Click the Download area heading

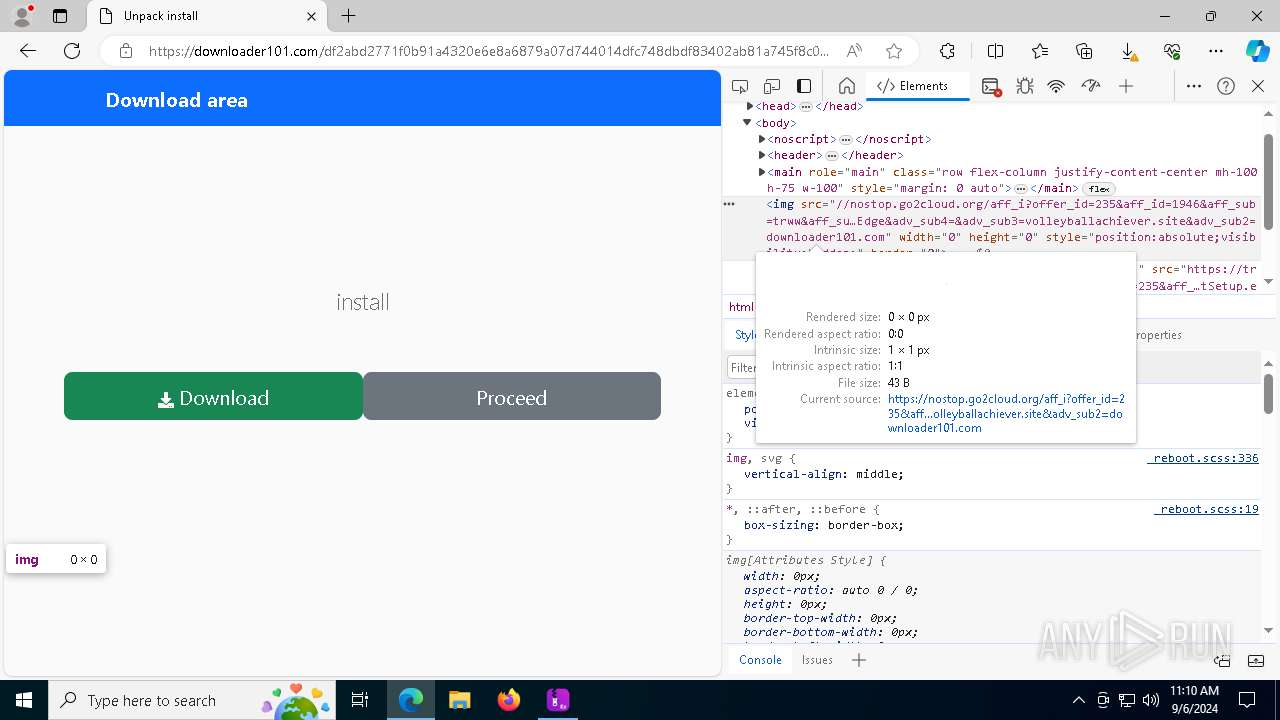[x=177, y=100]
